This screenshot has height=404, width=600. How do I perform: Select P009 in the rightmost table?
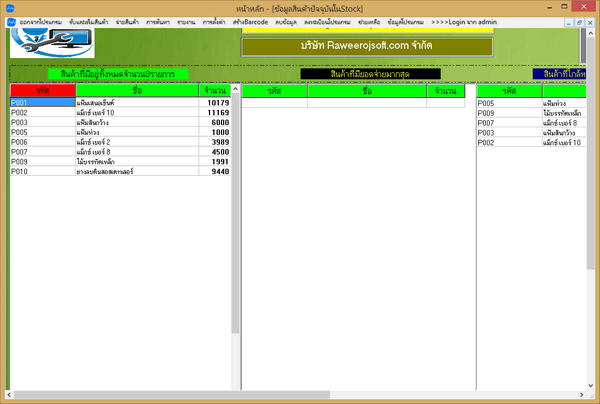509,113
